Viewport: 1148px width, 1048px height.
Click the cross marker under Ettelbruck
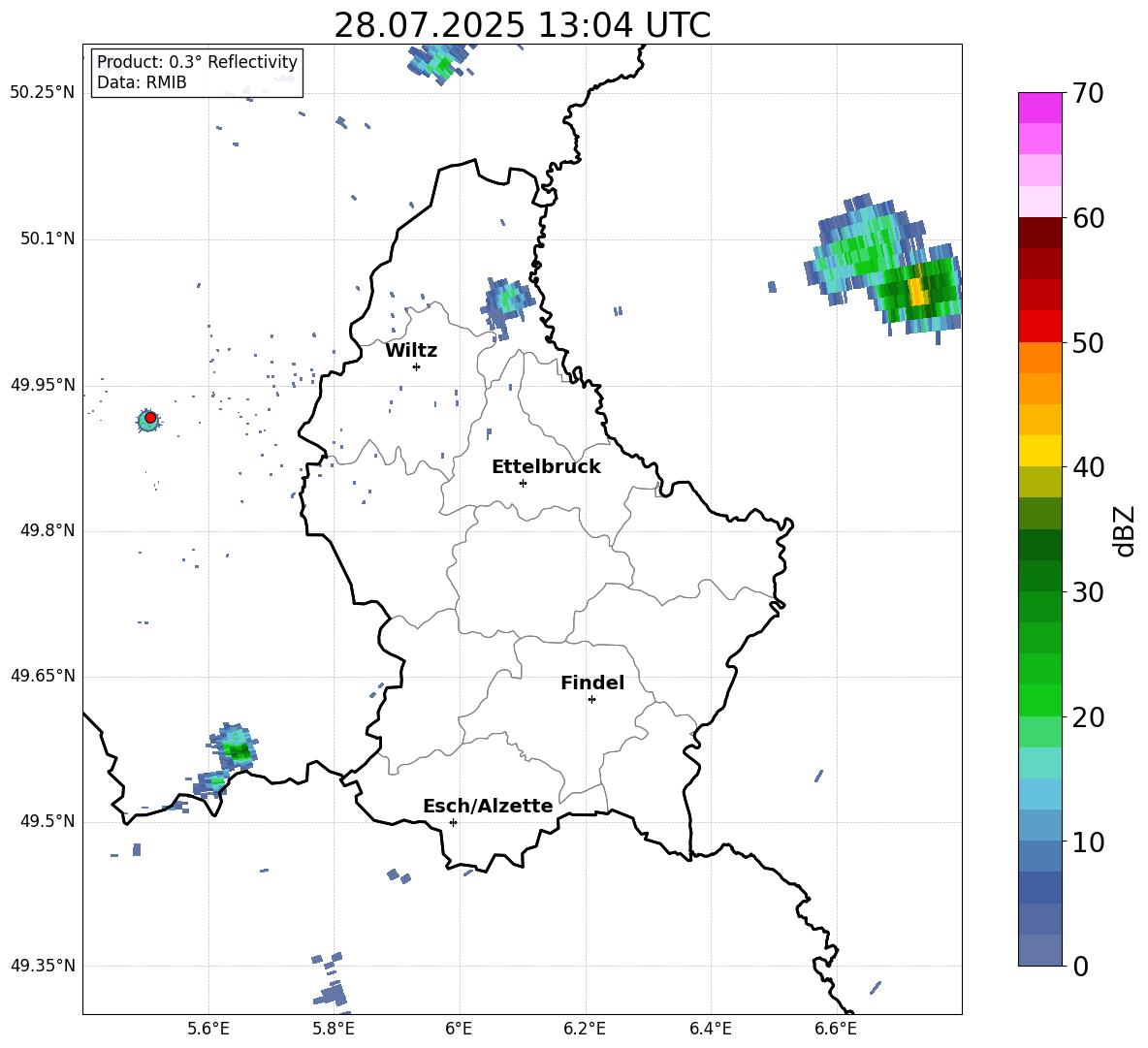pyautogui.click(x=523, y=483)
